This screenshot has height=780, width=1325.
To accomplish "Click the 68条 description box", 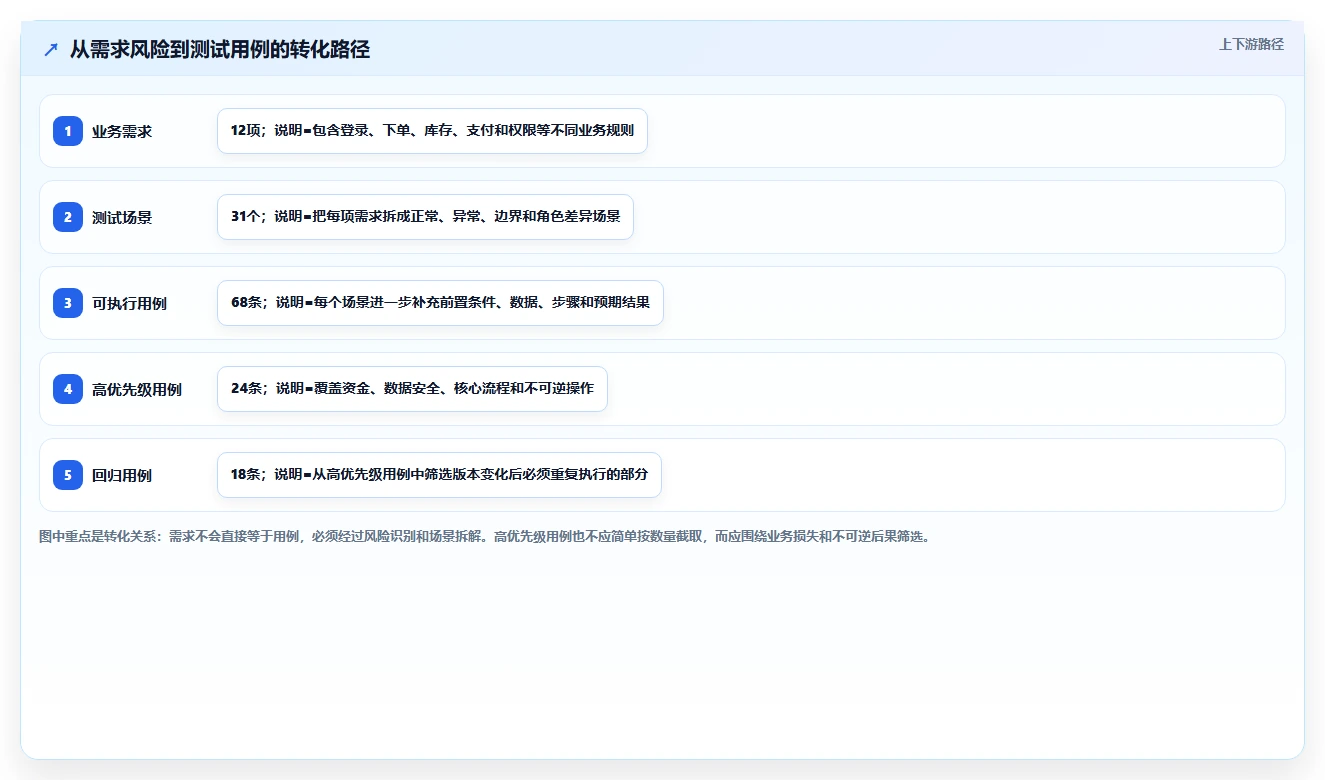I will point(440,303).
